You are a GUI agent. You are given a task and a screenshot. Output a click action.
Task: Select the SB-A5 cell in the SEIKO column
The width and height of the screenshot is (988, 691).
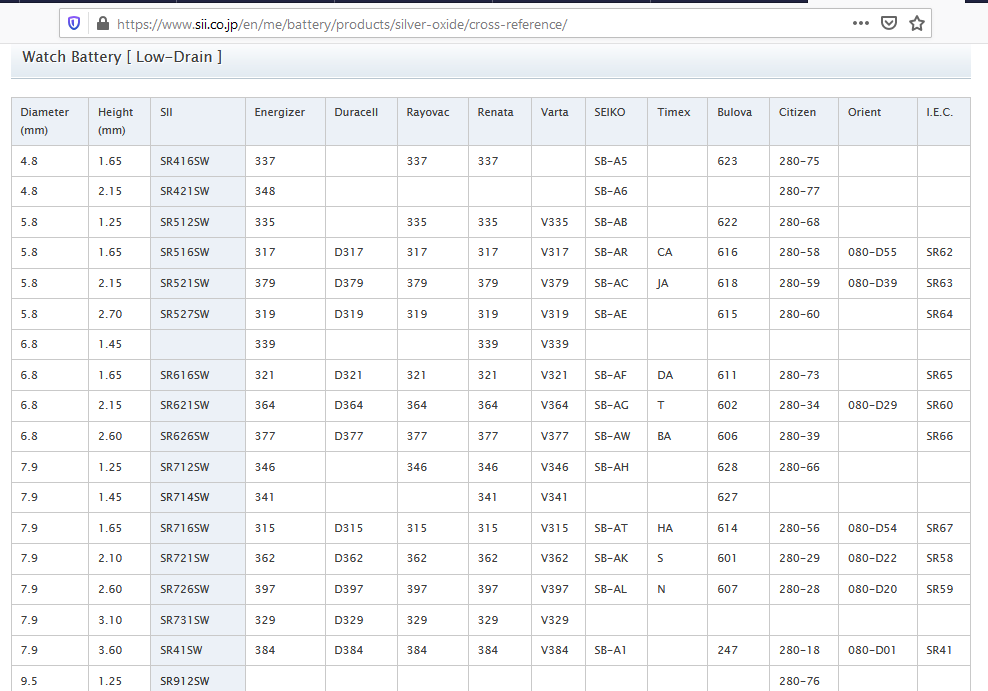tap(610, 161)
